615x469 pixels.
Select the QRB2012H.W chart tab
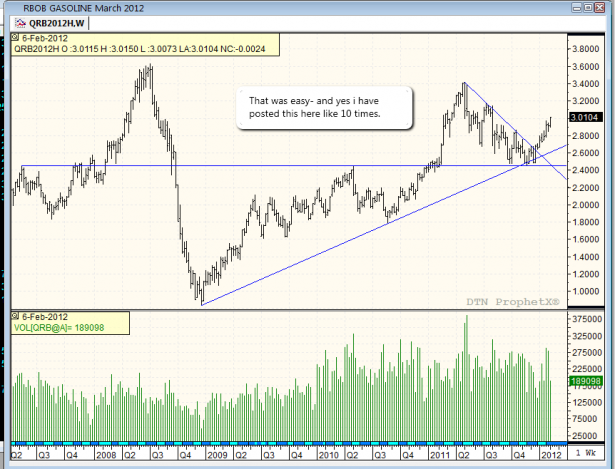[50, 23]
